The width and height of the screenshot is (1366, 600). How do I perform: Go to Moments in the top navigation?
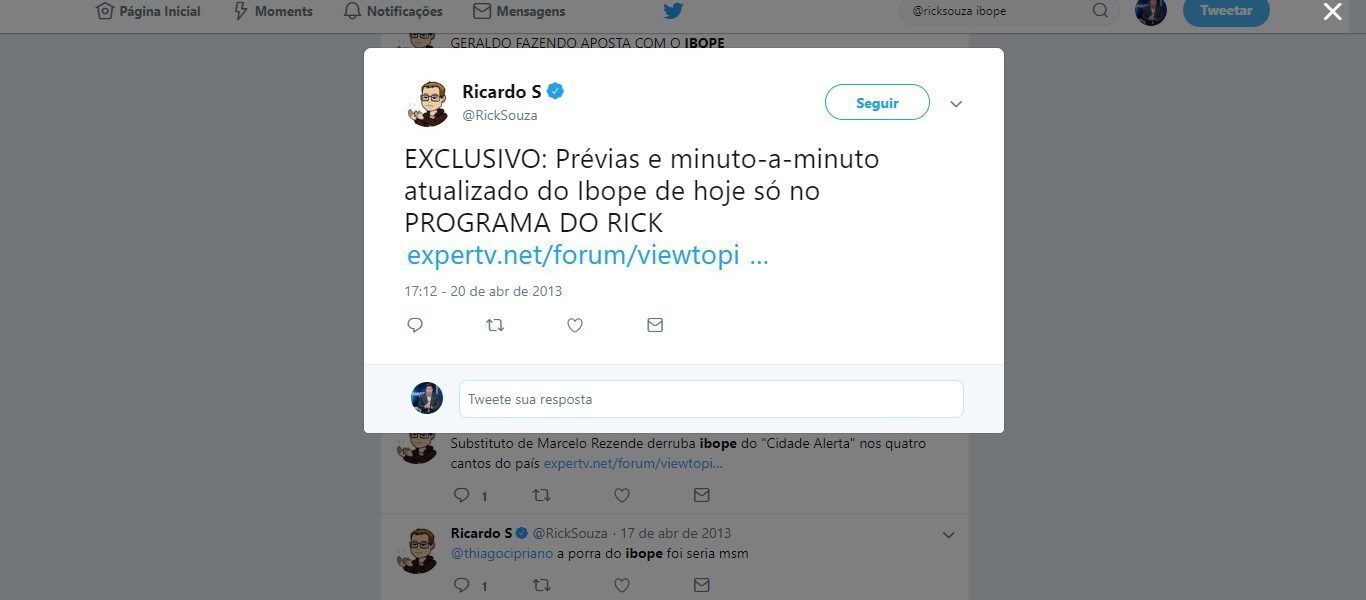click(272, 12)
